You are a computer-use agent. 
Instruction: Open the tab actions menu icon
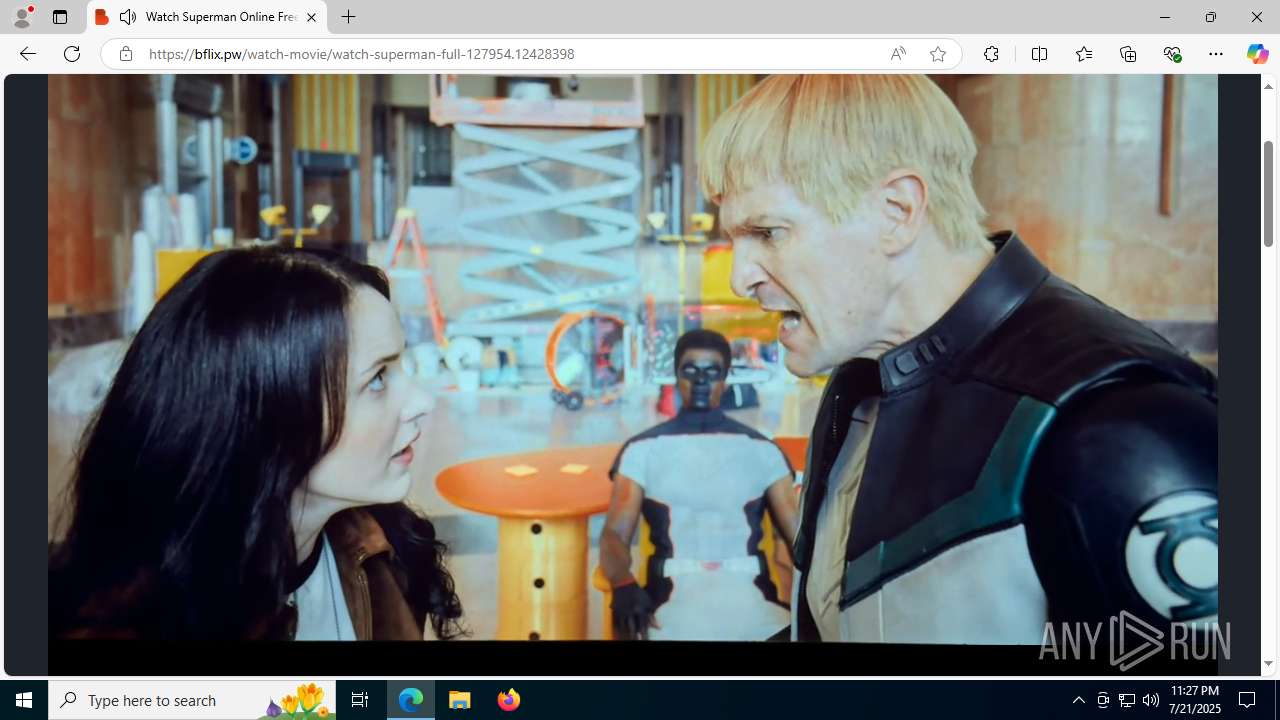60,17
